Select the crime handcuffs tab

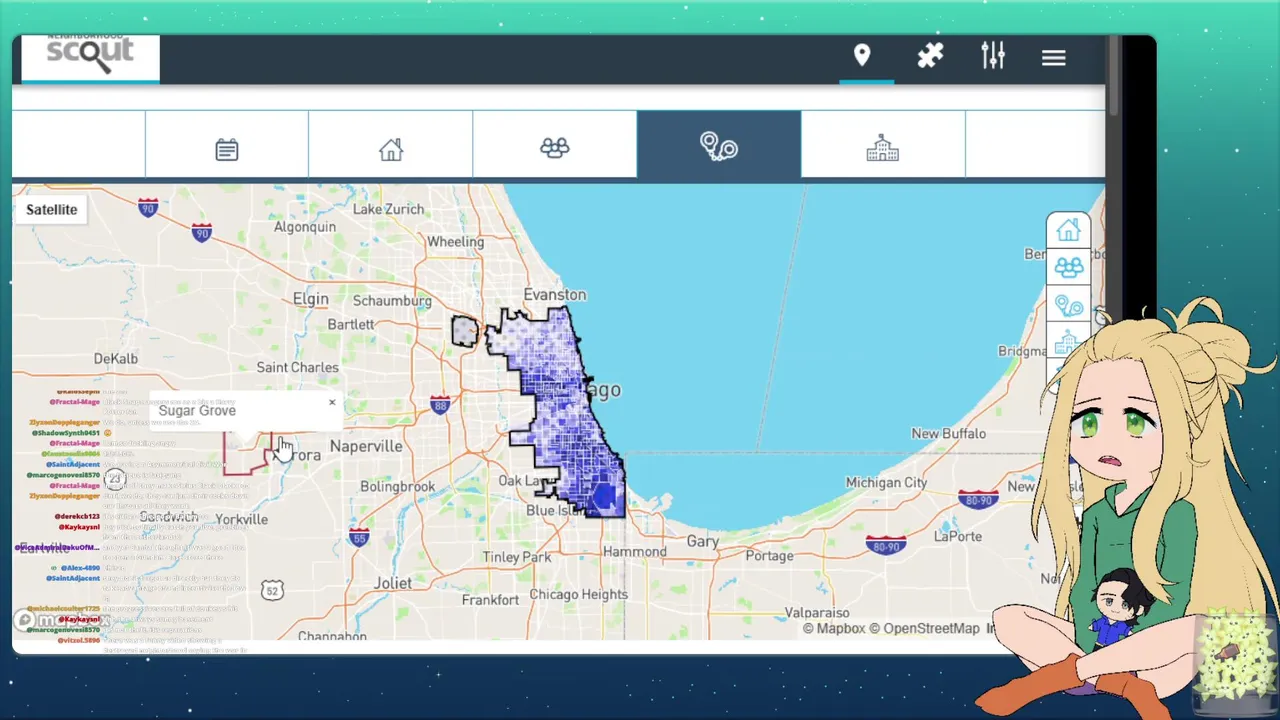pyautogui.click(x=719, y=145)
